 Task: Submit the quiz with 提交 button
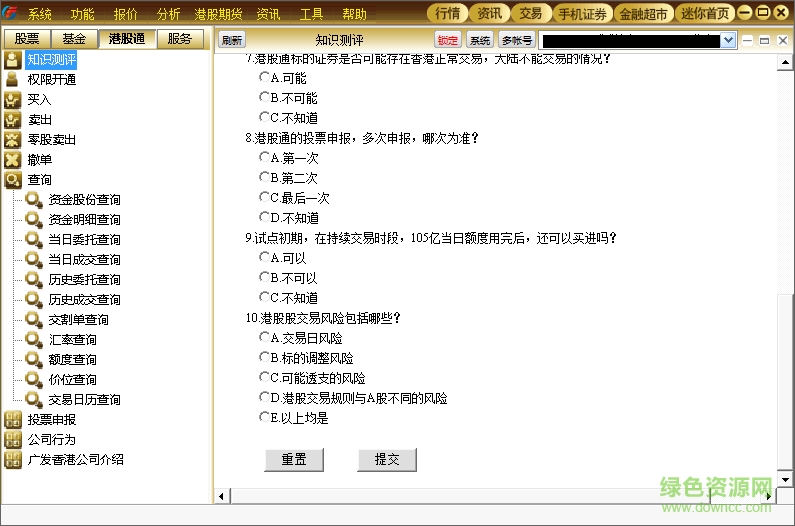(387, 460)
